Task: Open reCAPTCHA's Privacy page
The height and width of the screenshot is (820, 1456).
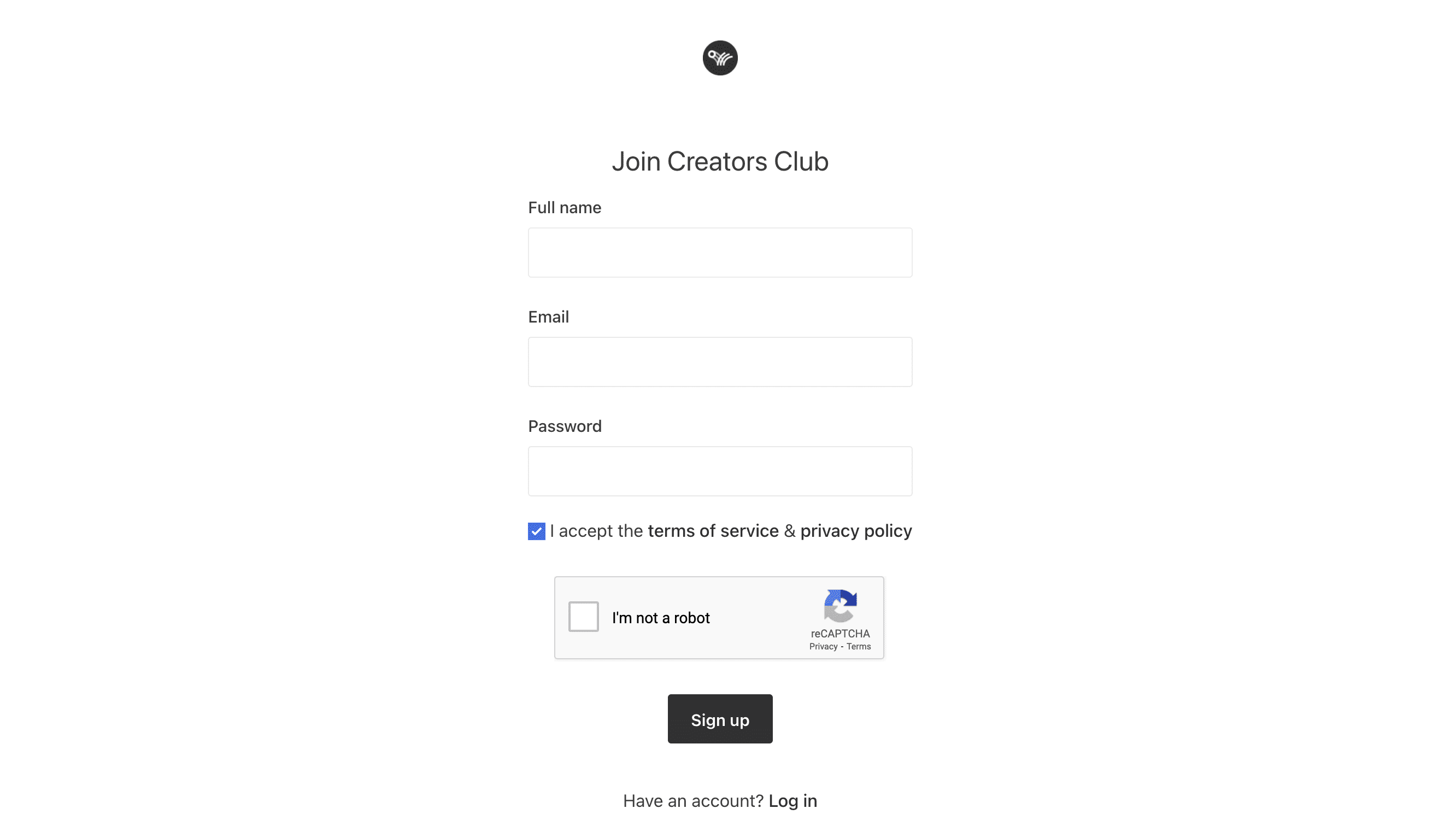Action: tap(823, 646)
